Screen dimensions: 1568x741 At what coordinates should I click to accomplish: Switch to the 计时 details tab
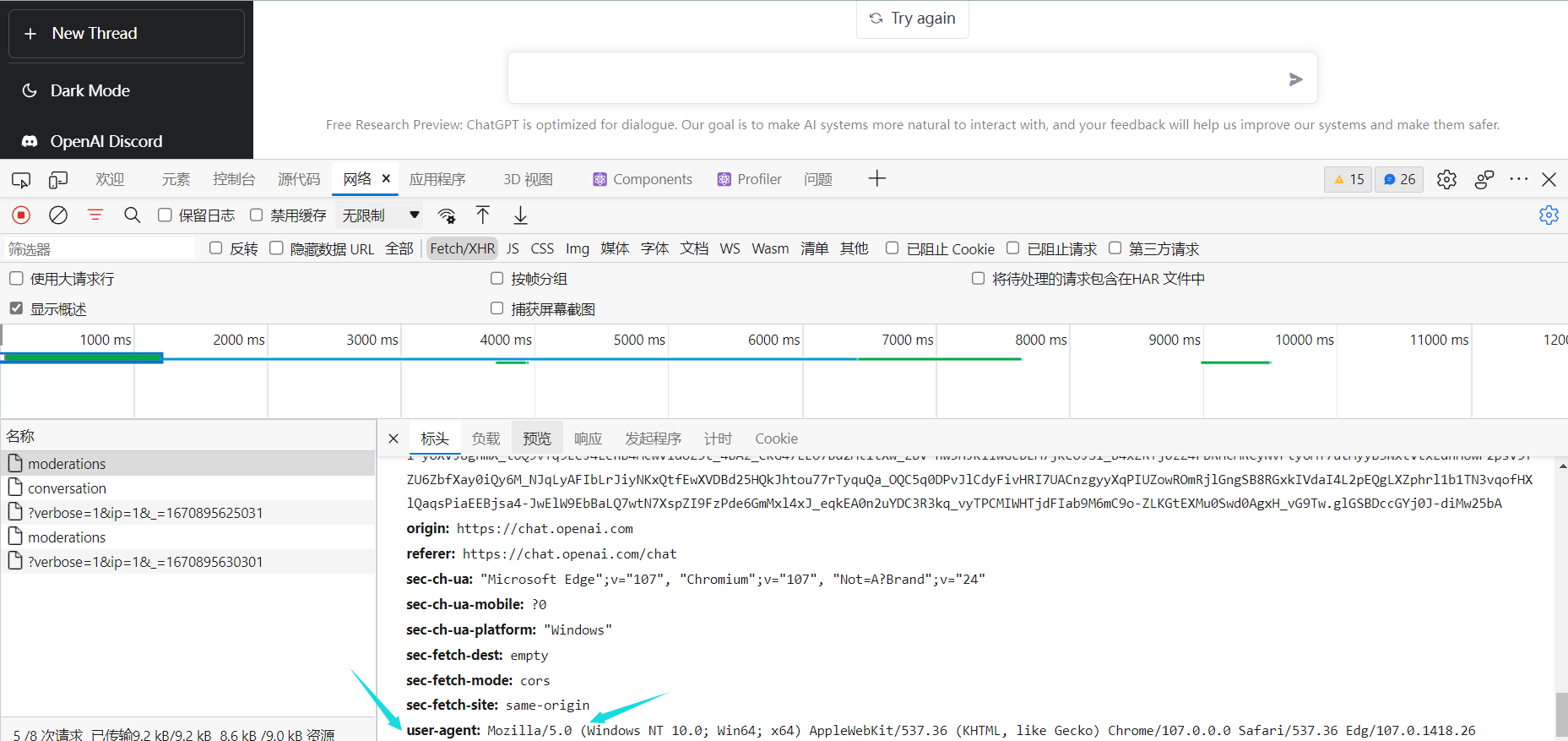point(718,439)
